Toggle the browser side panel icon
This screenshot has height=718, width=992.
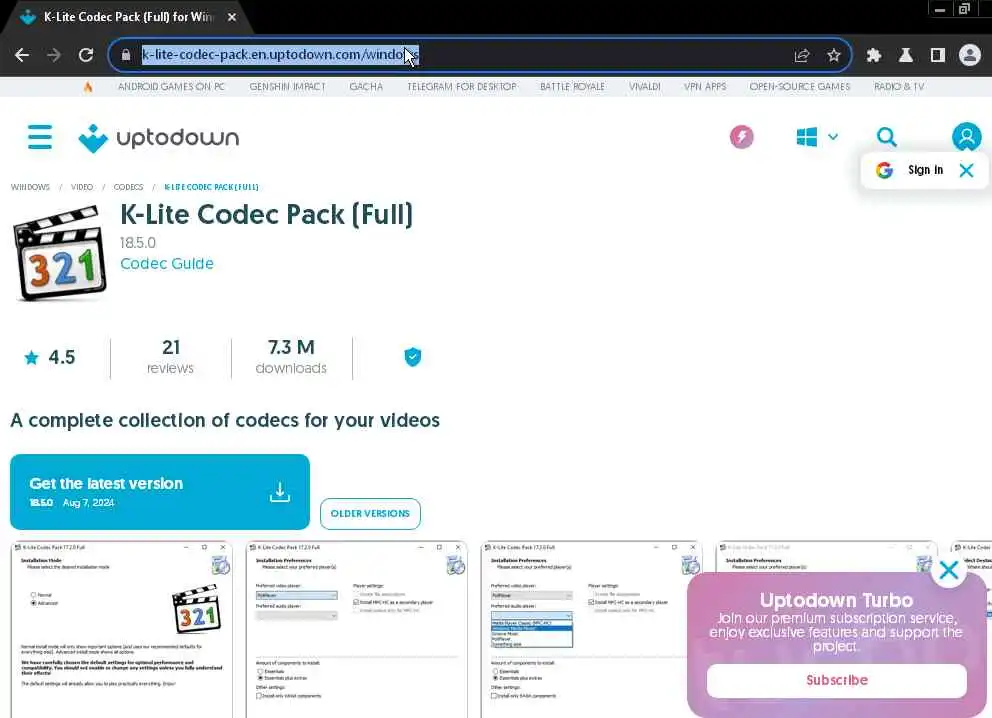938,55
